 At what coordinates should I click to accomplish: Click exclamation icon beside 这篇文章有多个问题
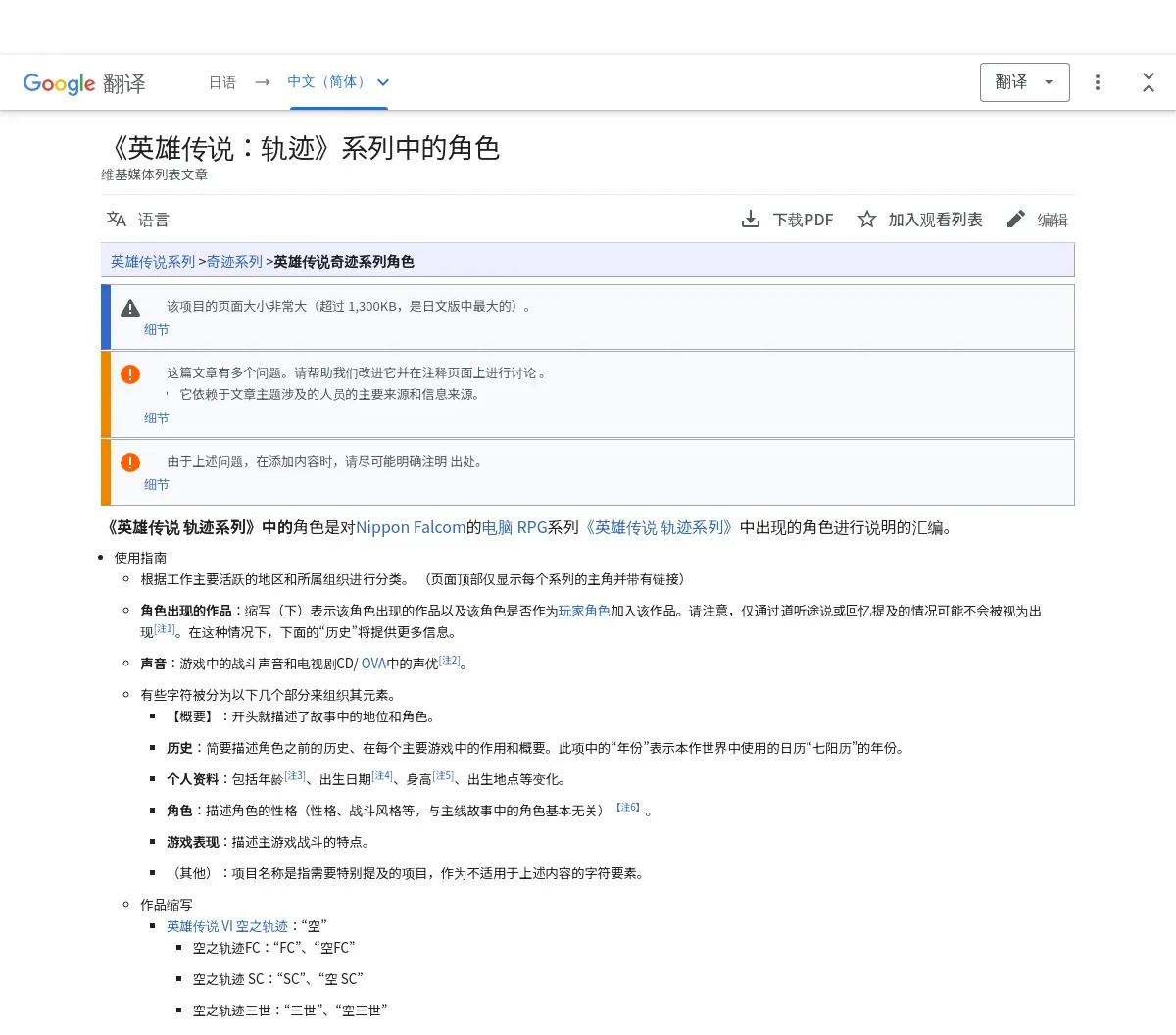(x=130, y=374)
